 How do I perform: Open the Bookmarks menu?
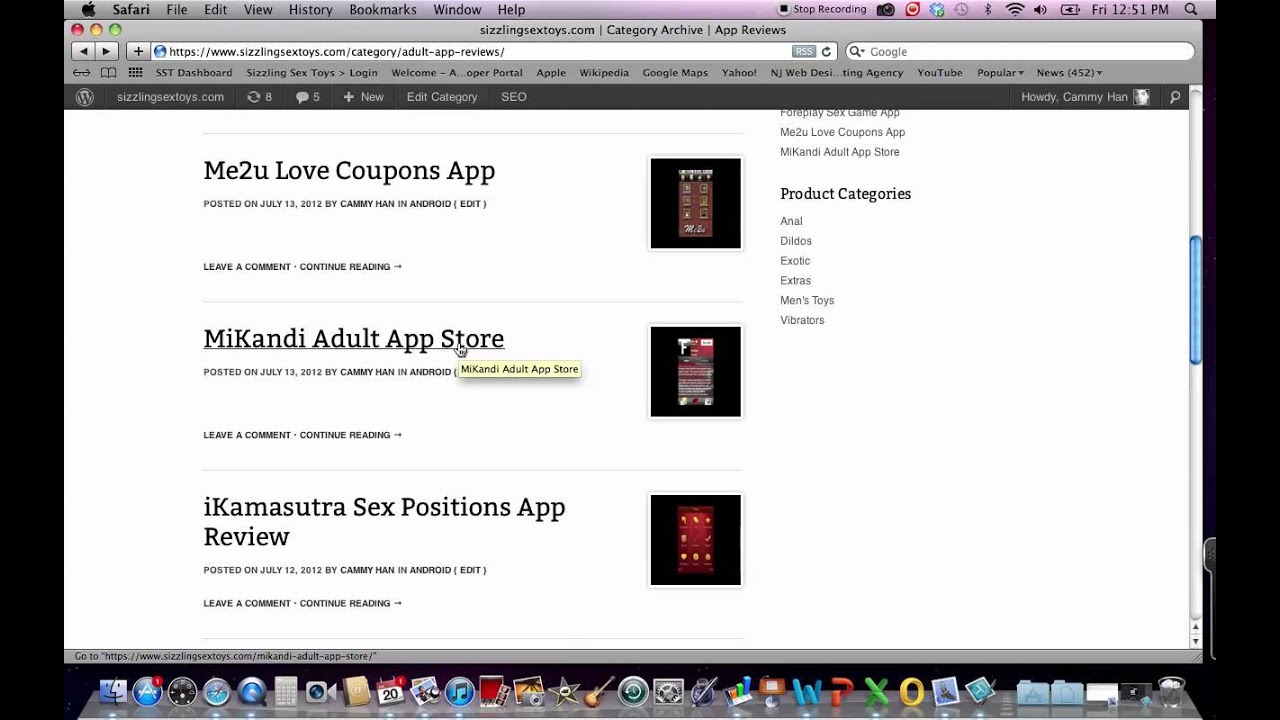(x=383, y=9)
